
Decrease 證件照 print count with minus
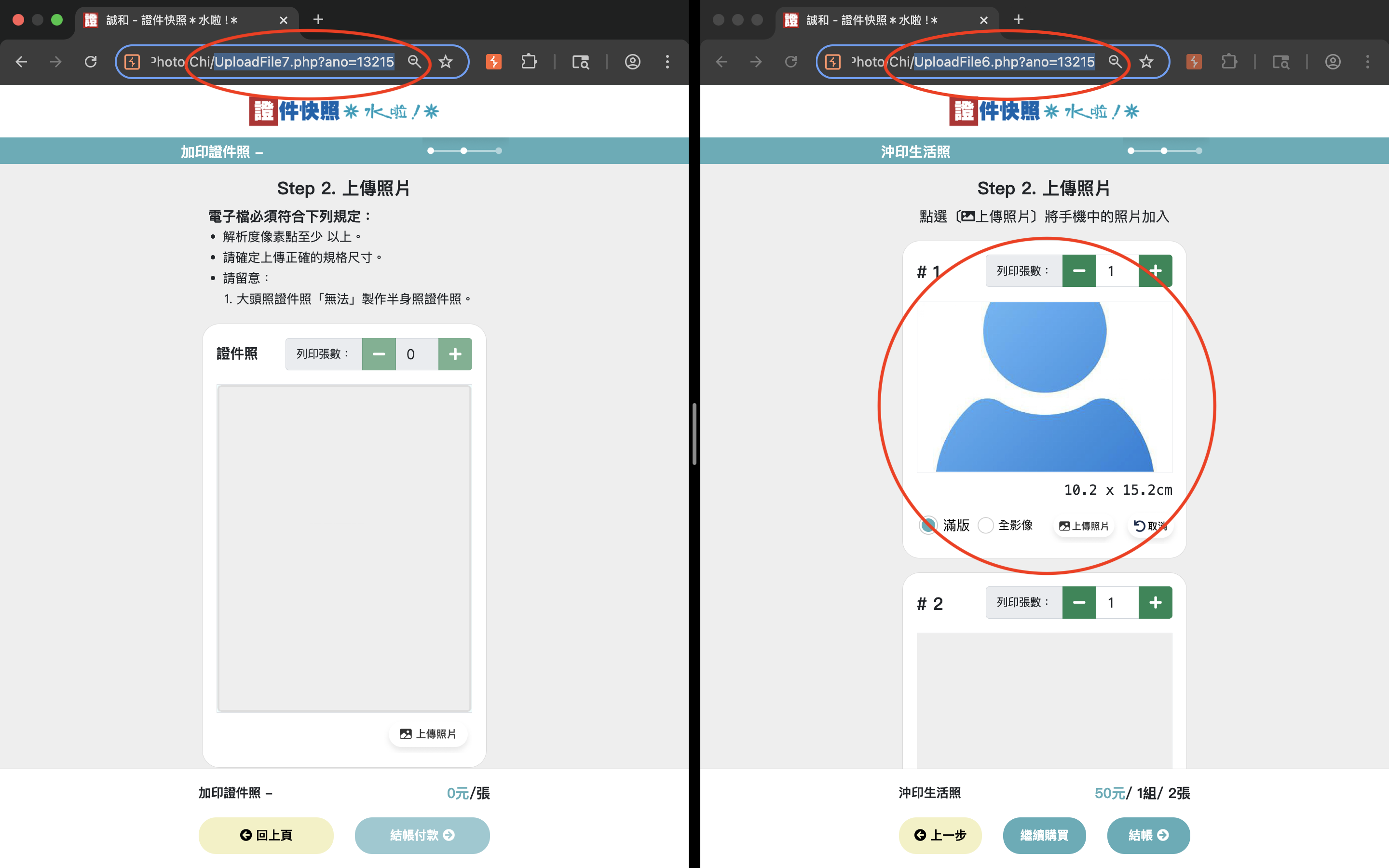pos(379,354)
